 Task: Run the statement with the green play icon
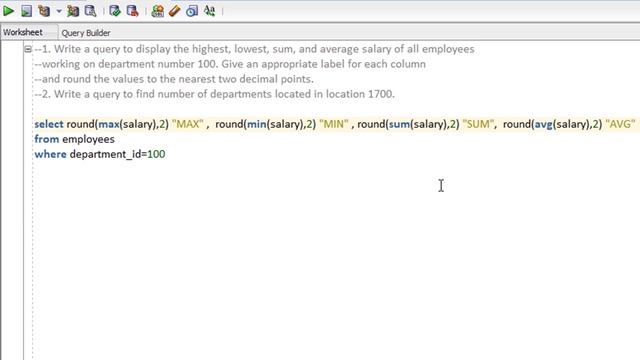[8, 11]
